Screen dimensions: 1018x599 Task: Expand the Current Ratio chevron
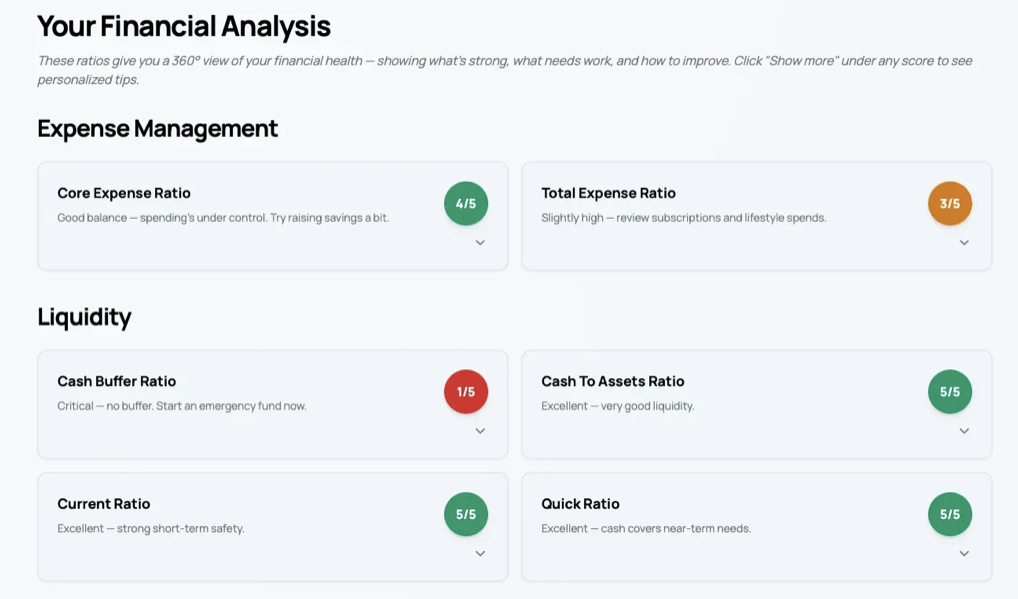pyautogui.click(x=480, y=554)
